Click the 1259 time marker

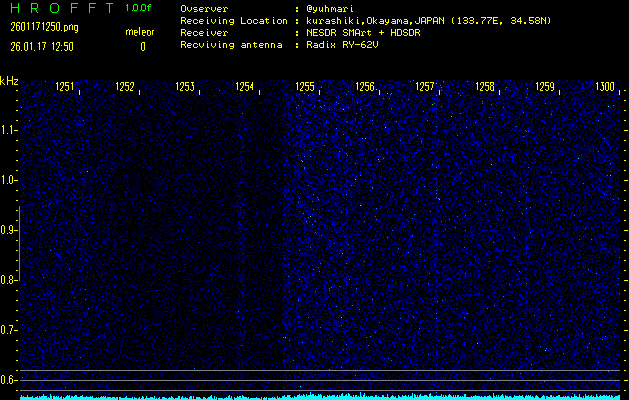point(545,87)
